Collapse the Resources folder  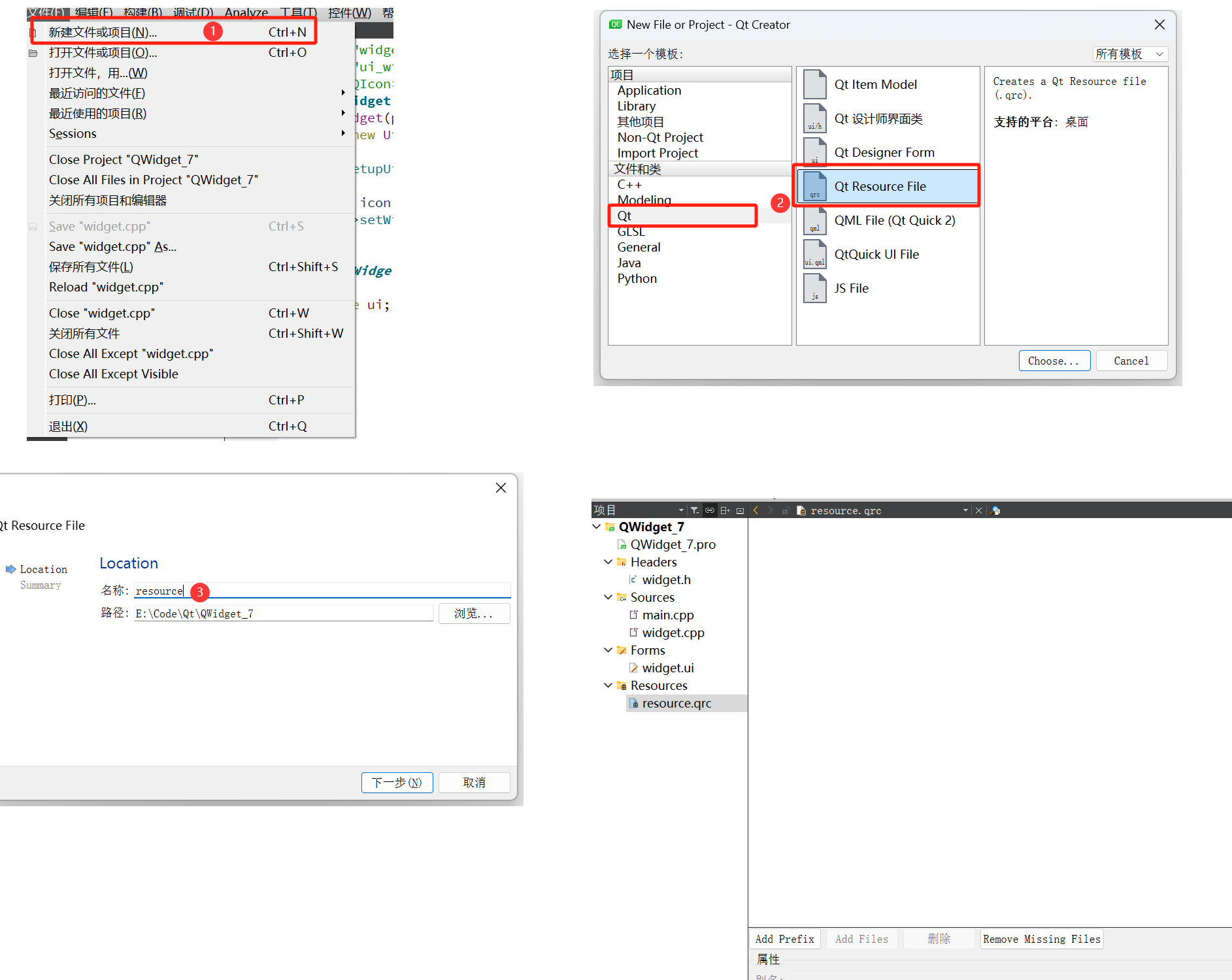click(x=608, y=685)
